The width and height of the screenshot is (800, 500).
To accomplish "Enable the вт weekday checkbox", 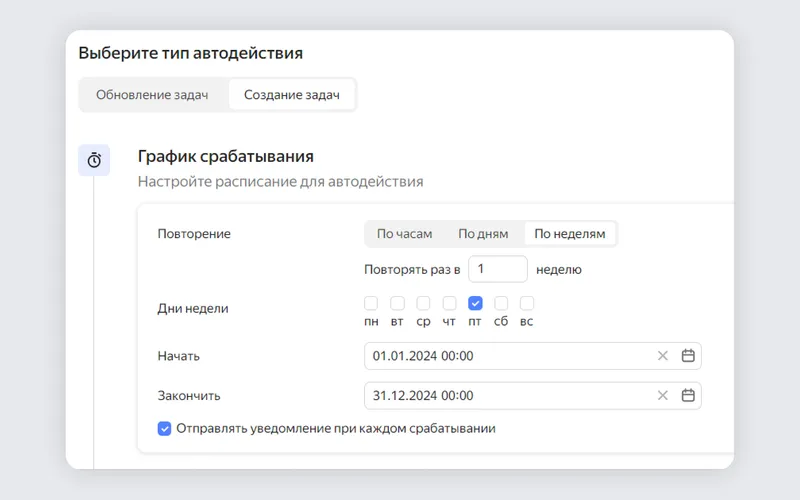I will tap(397, 303).
